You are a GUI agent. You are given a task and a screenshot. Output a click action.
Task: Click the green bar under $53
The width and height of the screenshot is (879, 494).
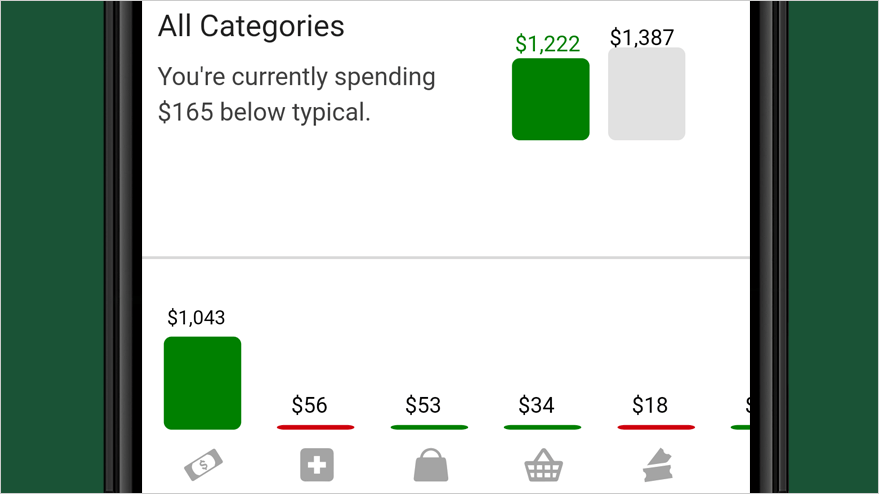[x=429, y=427]
